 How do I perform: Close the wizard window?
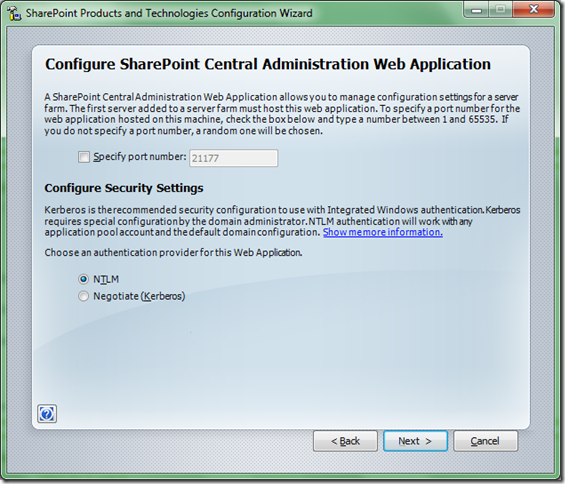(533, 9)
